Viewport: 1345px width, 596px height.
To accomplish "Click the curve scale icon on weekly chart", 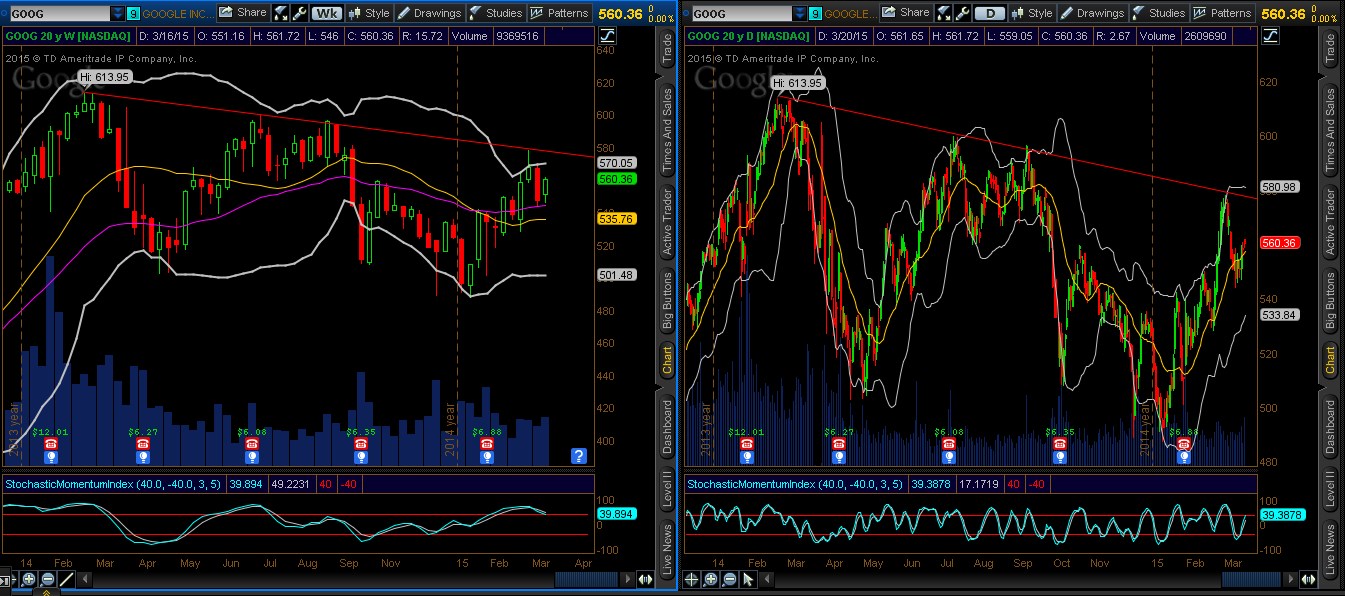I will 609,35.
